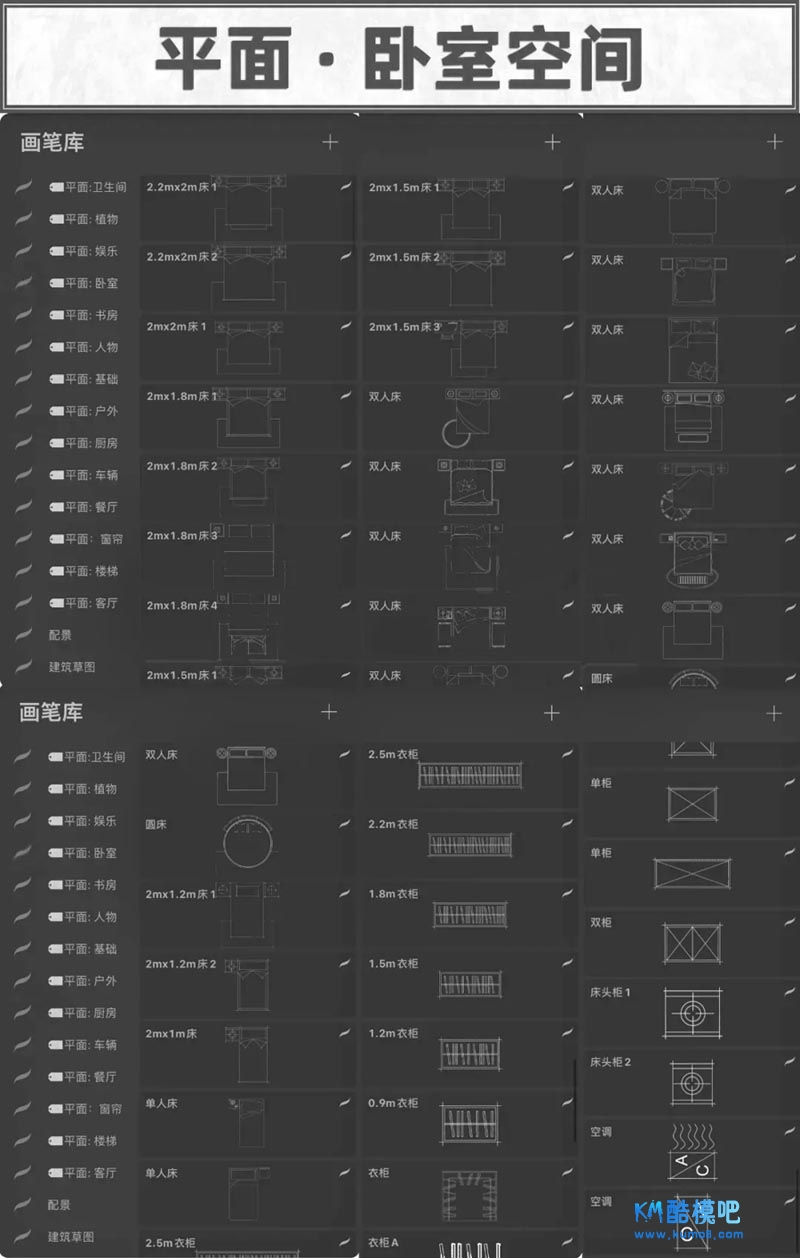The image size is (800, 1258).
Task: Click plus icon beside upper 画笔库 title
Action: pos(330,142)
